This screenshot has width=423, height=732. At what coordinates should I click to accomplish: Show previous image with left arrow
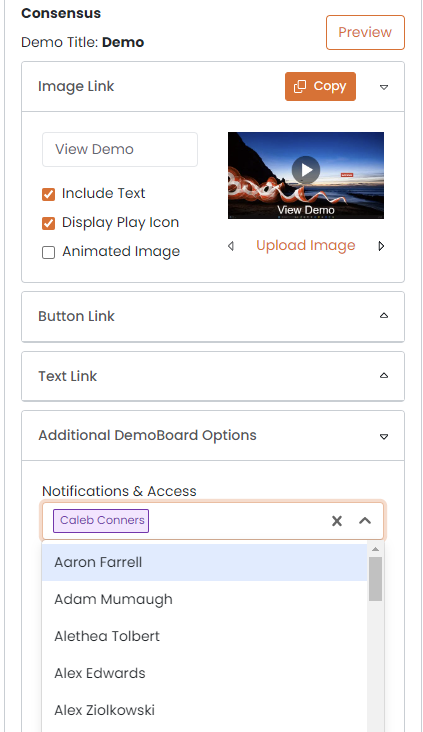pyautogui.click(x=231, y=246)
